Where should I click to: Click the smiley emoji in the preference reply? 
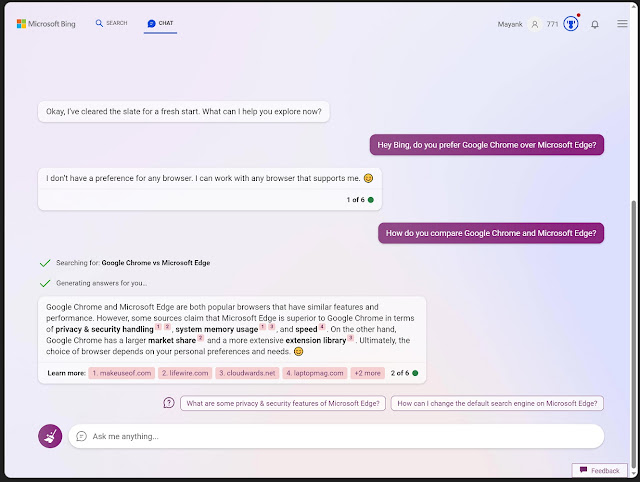tap(368, 178)
